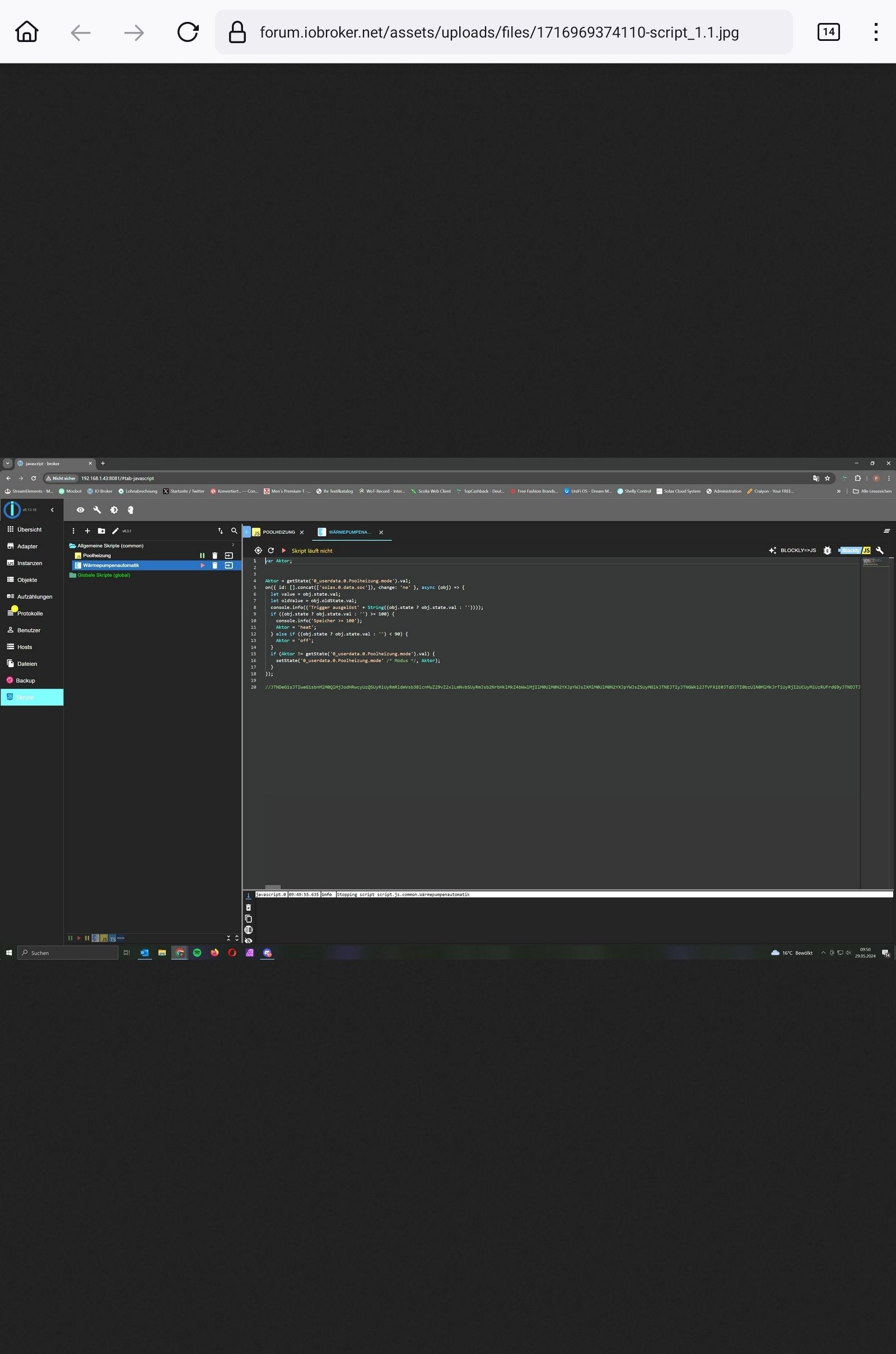The width and height of the screenshot is (896, 1354).
Task: Start the script next to 'Skript läuft nicht'
Action: 283,551
